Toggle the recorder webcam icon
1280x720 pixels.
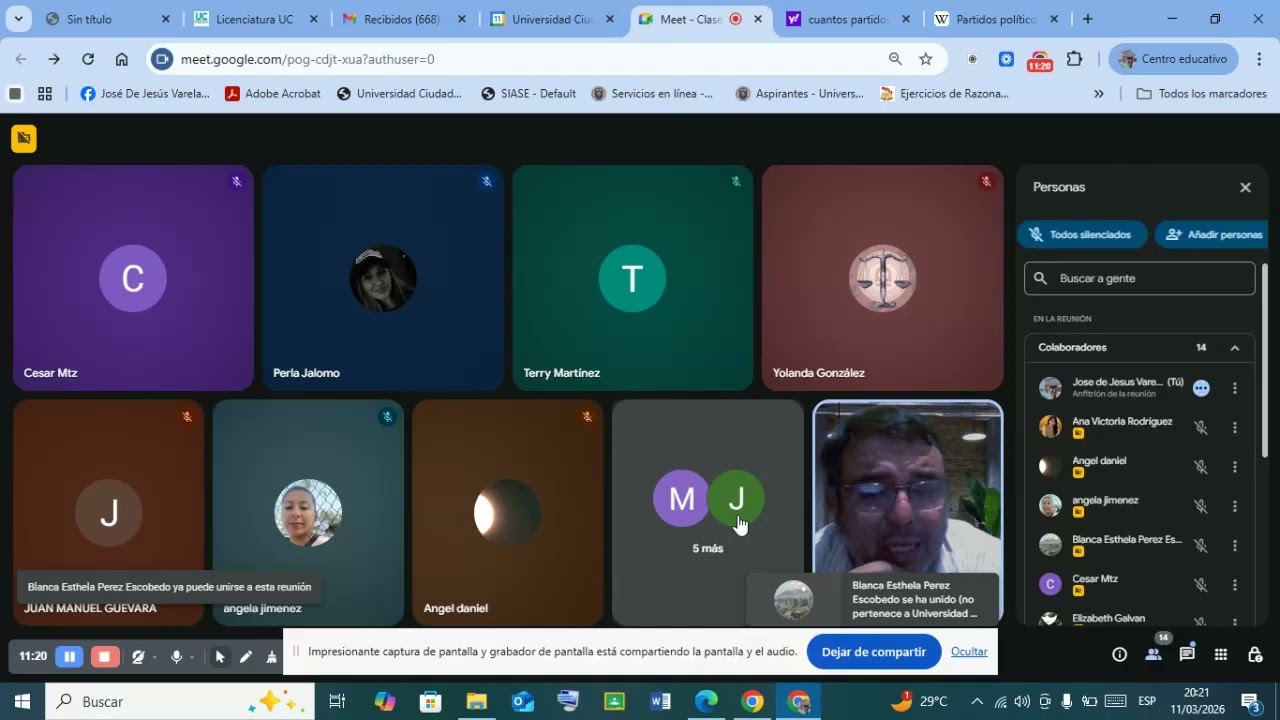coord(138,656)
